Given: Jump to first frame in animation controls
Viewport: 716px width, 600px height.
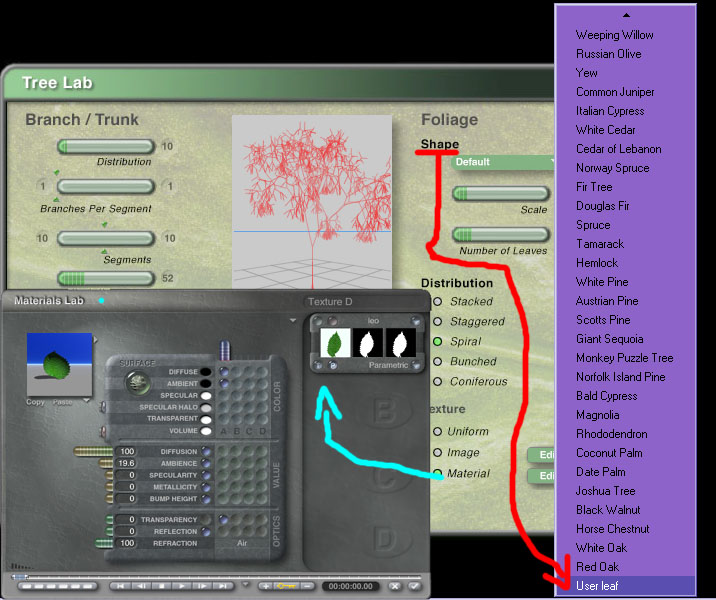Looking at the screenshot, I should pyautogui.click(x=121, y=586).
